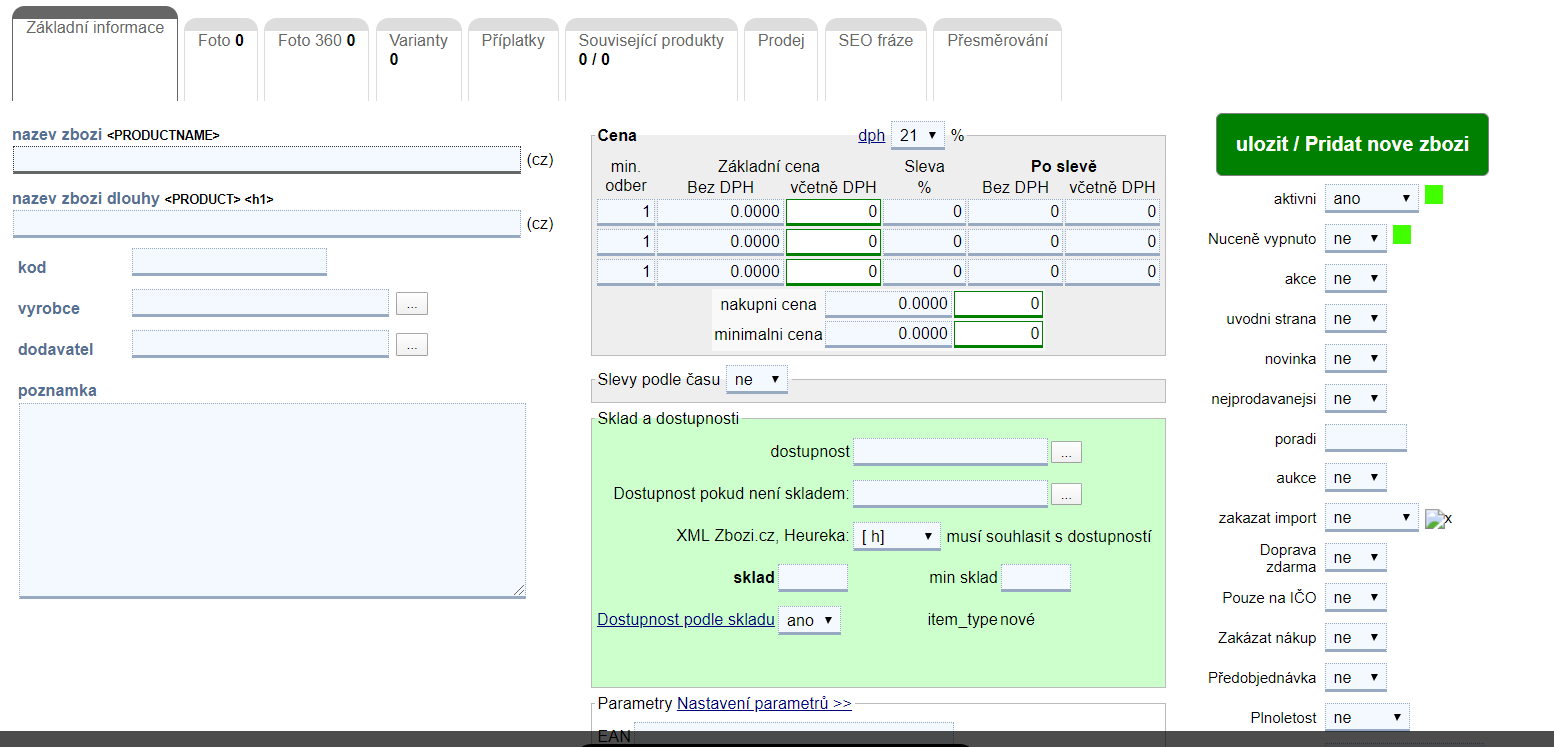Viewport: 1554px width, 747px height.
Task: Expand the akce dropdown
Action: pyautogui.click(x=1356, y=279)
